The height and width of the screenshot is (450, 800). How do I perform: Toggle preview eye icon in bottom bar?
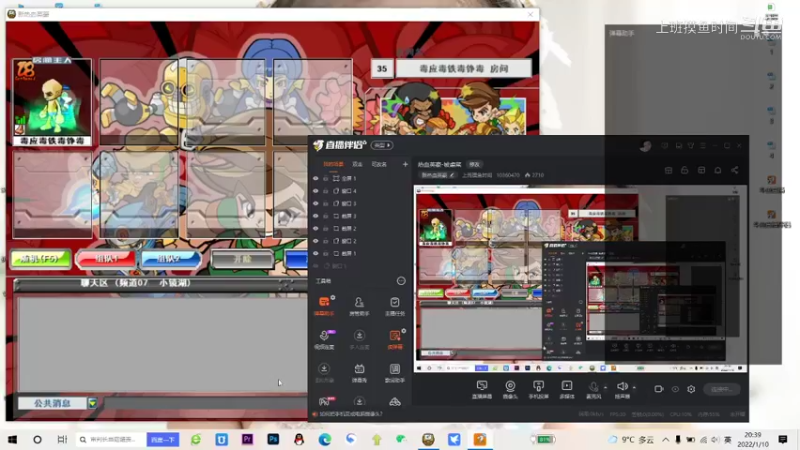tap(675, 389)
